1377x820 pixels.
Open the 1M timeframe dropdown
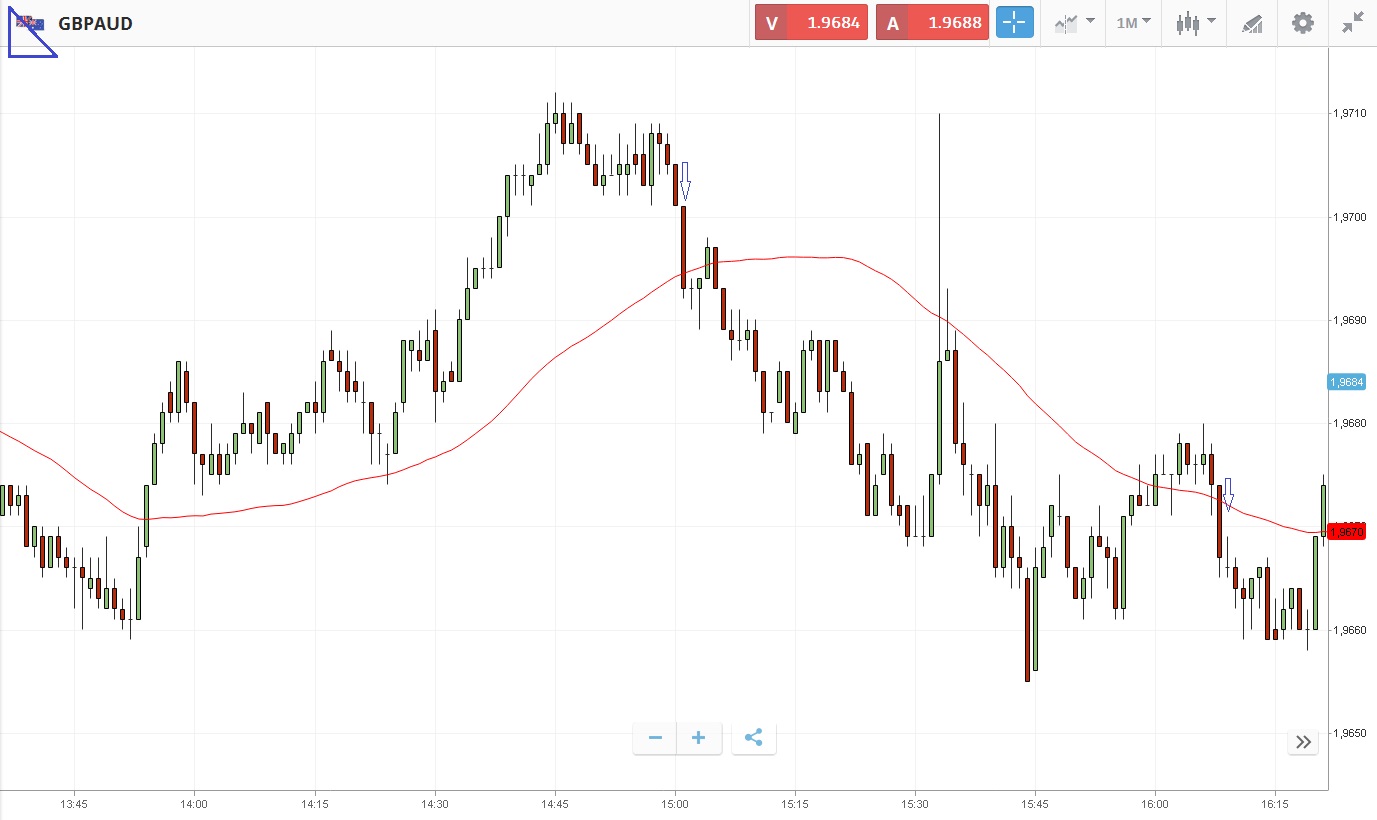1133,23
